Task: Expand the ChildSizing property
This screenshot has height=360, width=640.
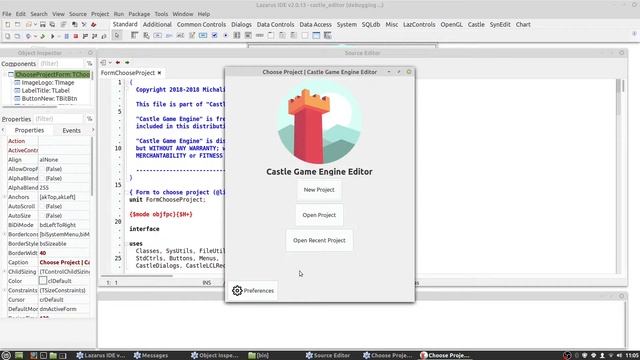Action: (x=4, y=271)
